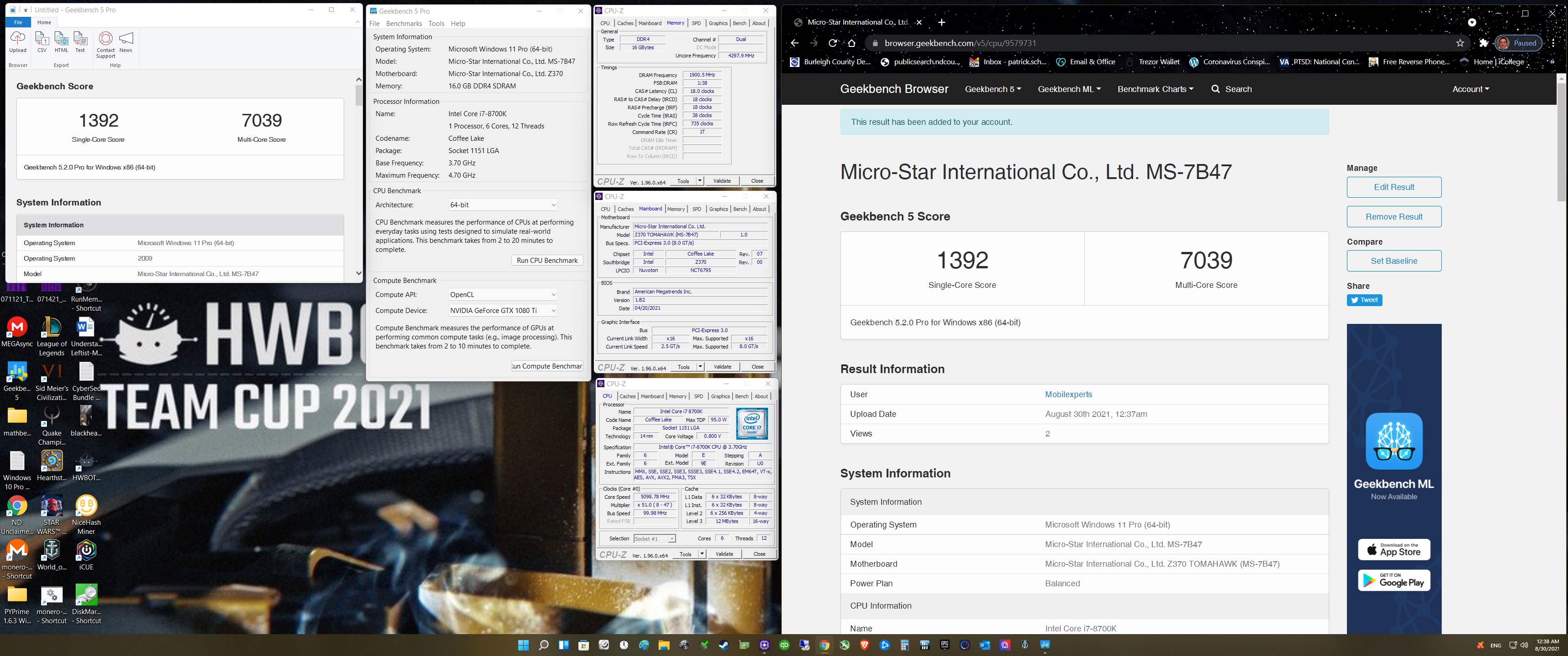Screen dimensions: 1568x656
Task: Click the Tweet share button
Action: 1364,300
